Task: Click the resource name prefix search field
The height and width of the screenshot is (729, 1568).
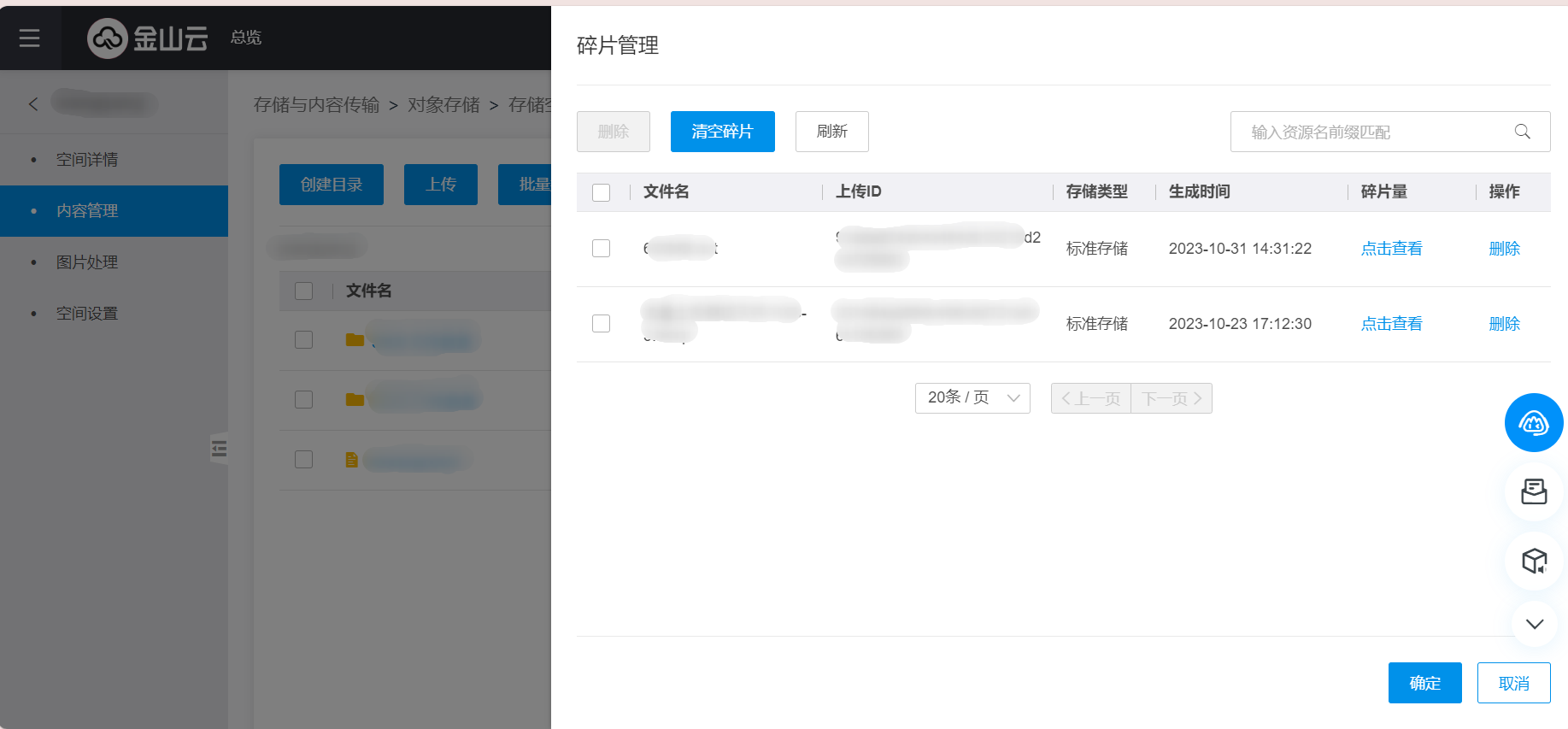Action: [x=1390, y=132]
